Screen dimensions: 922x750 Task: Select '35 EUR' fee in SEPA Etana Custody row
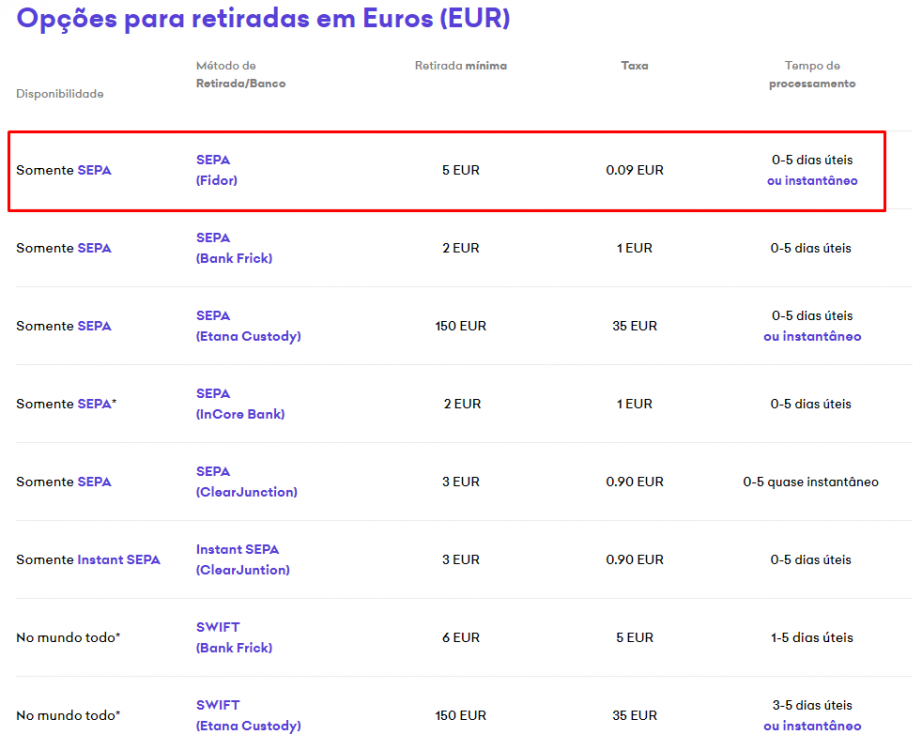point(634,326)
